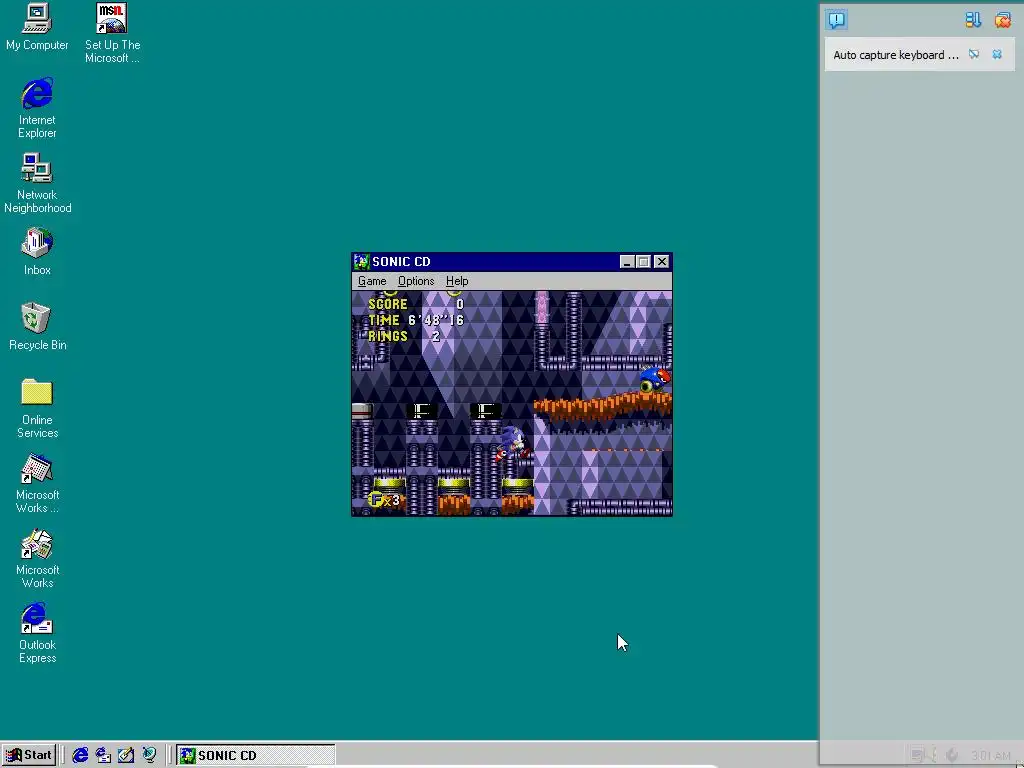Open the My Computer desktop icon
Screen dimensions: 1024x768
pos(37,27)
